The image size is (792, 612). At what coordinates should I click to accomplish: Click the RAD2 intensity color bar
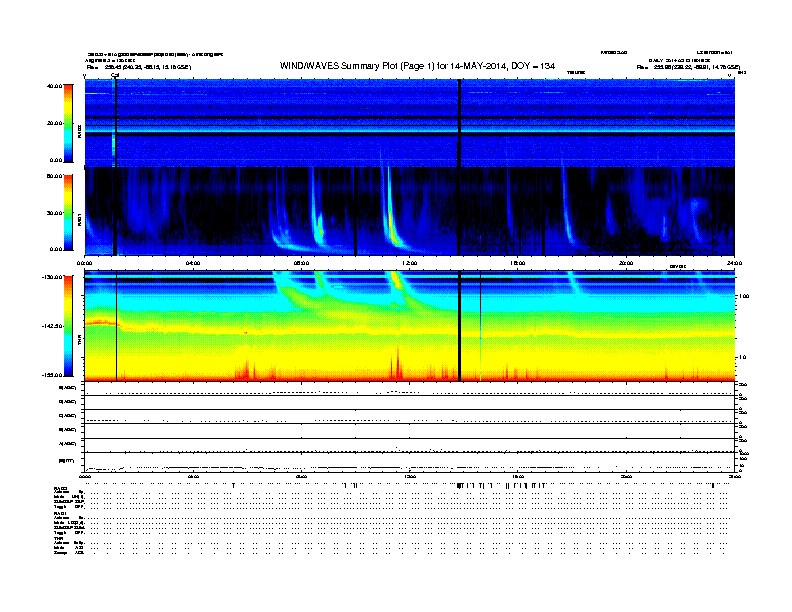point(68,123)
